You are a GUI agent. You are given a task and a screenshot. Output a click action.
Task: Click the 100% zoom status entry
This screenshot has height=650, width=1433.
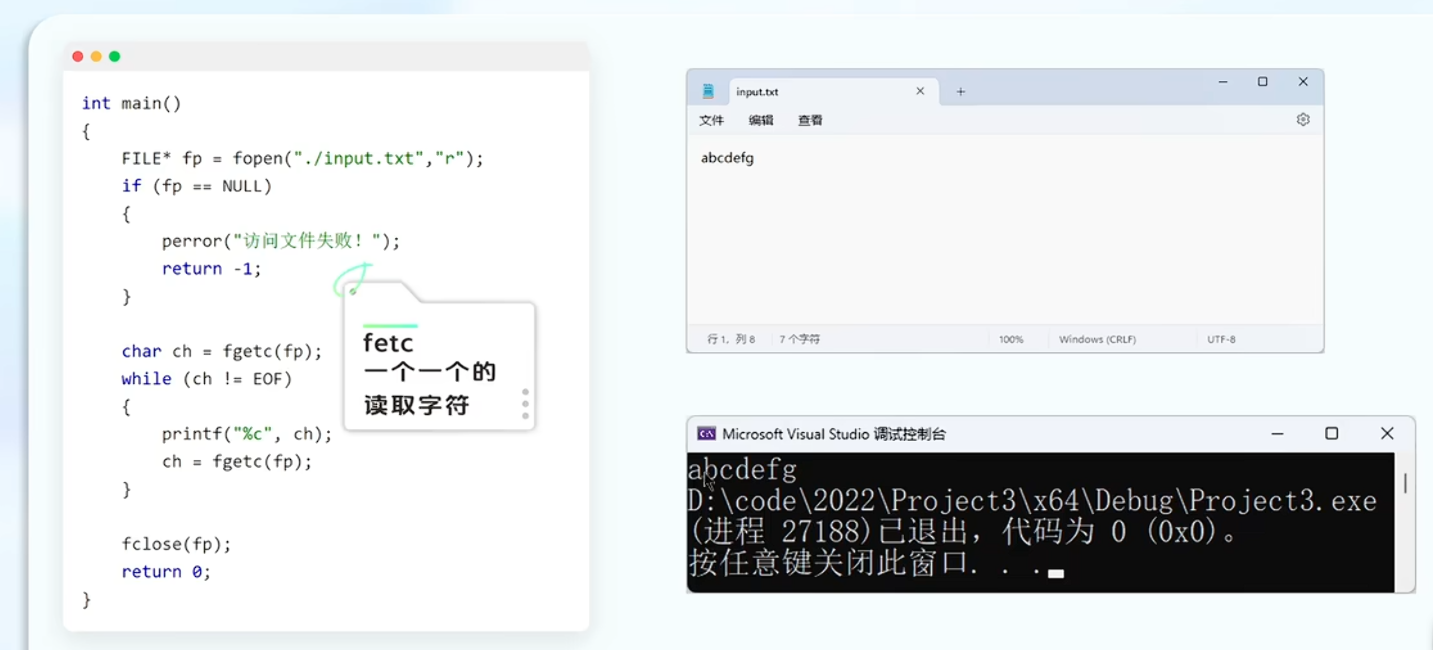coord(1011,340)
